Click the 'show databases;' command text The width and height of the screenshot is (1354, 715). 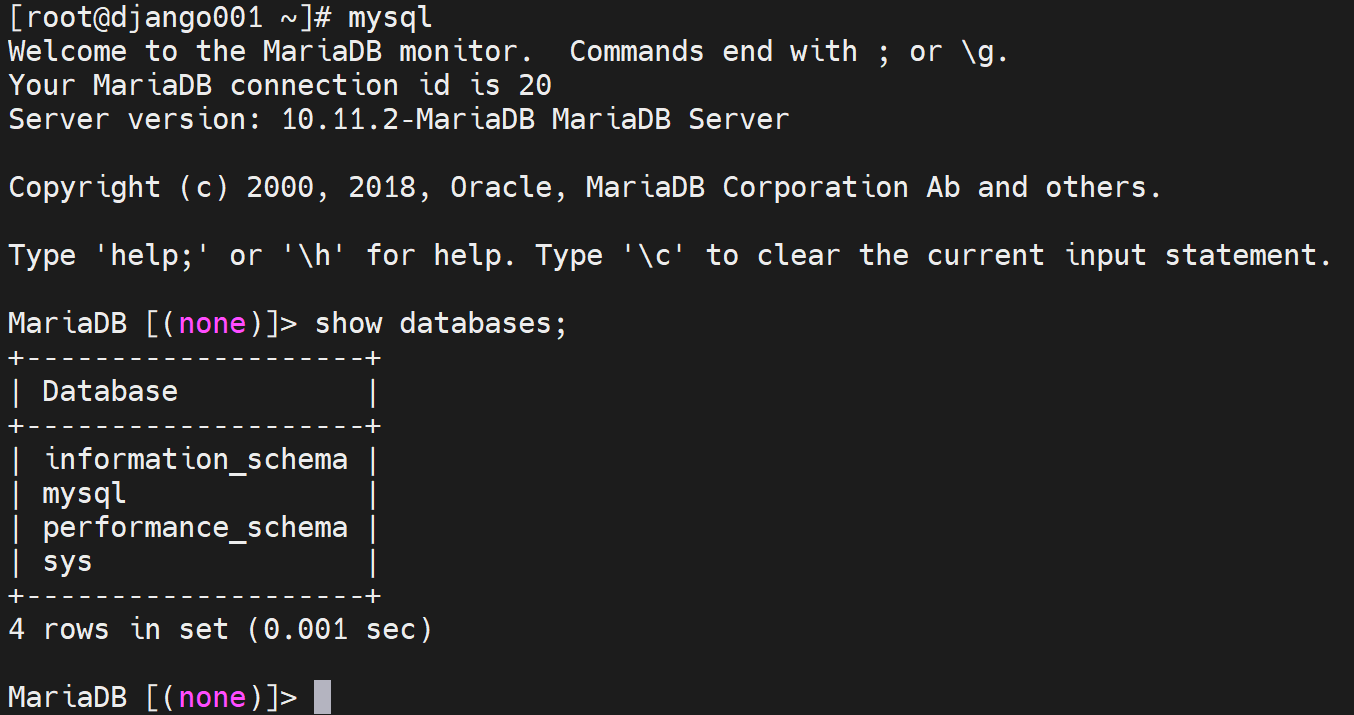point(440,324)
